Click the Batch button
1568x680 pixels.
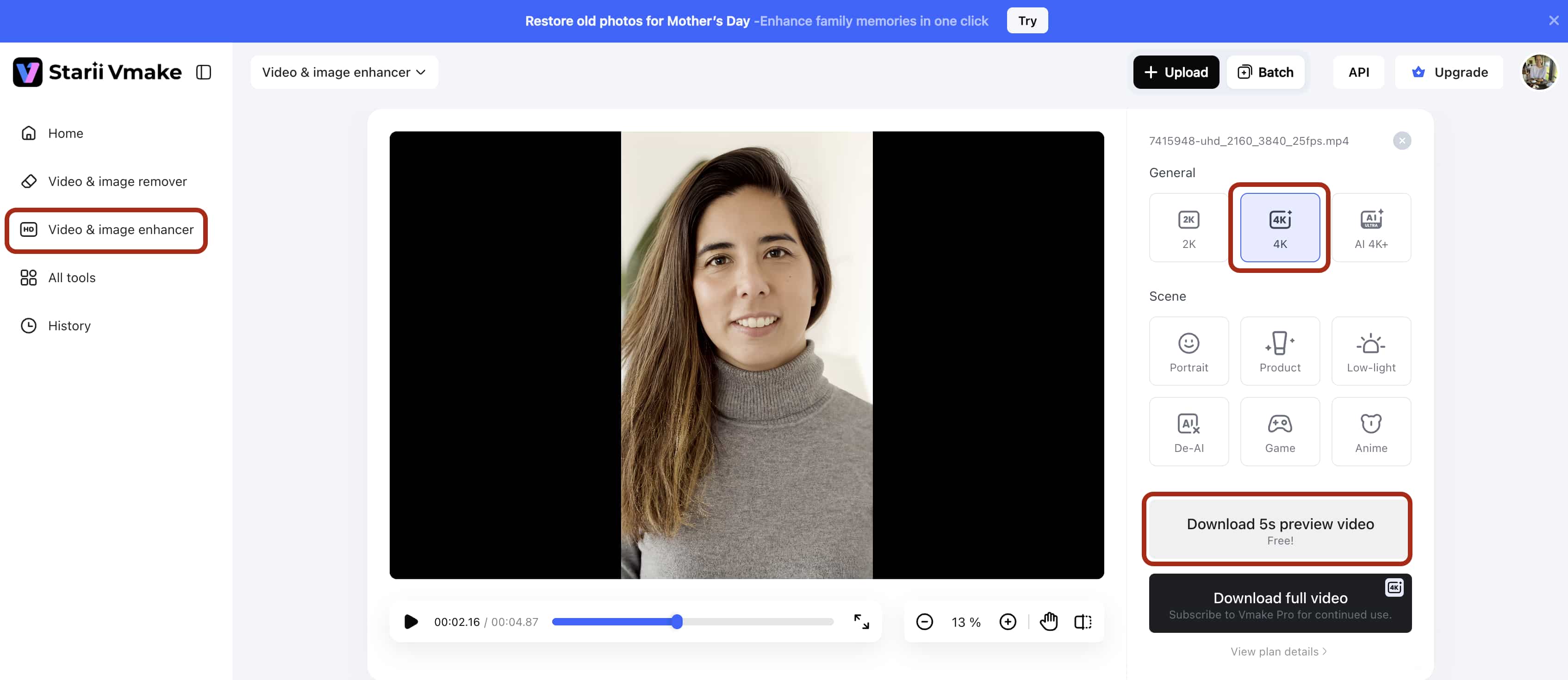(1265, 72)
